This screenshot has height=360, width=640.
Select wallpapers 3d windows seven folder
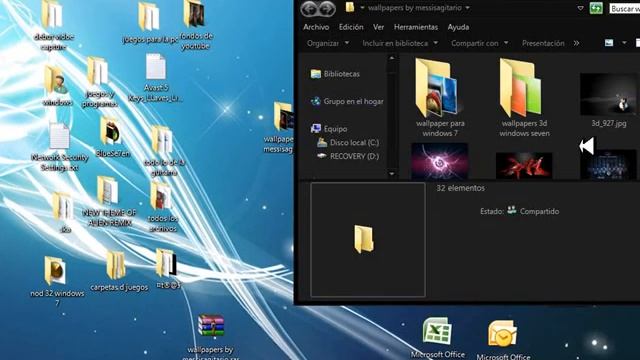coord(524,98)
